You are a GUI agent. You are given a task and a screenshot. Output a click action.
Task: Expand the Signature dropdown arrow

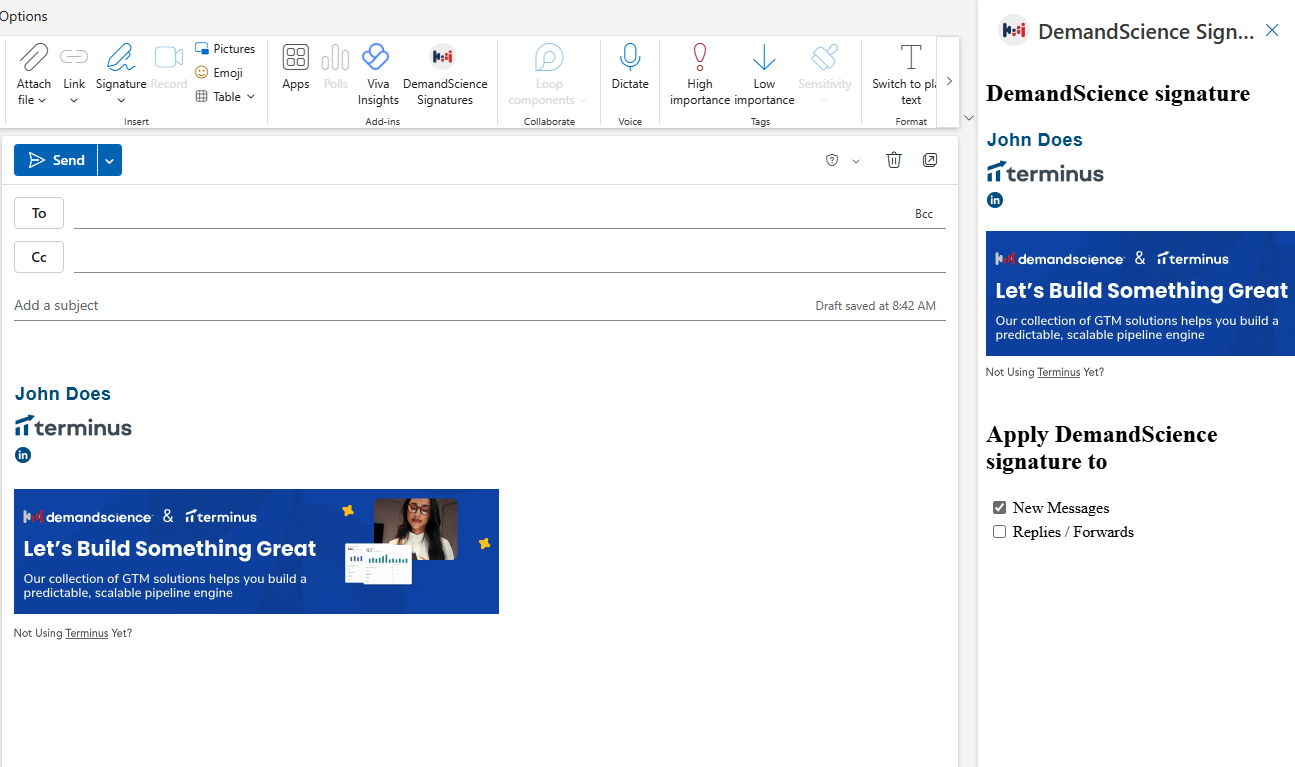click(x=121, y=100)
